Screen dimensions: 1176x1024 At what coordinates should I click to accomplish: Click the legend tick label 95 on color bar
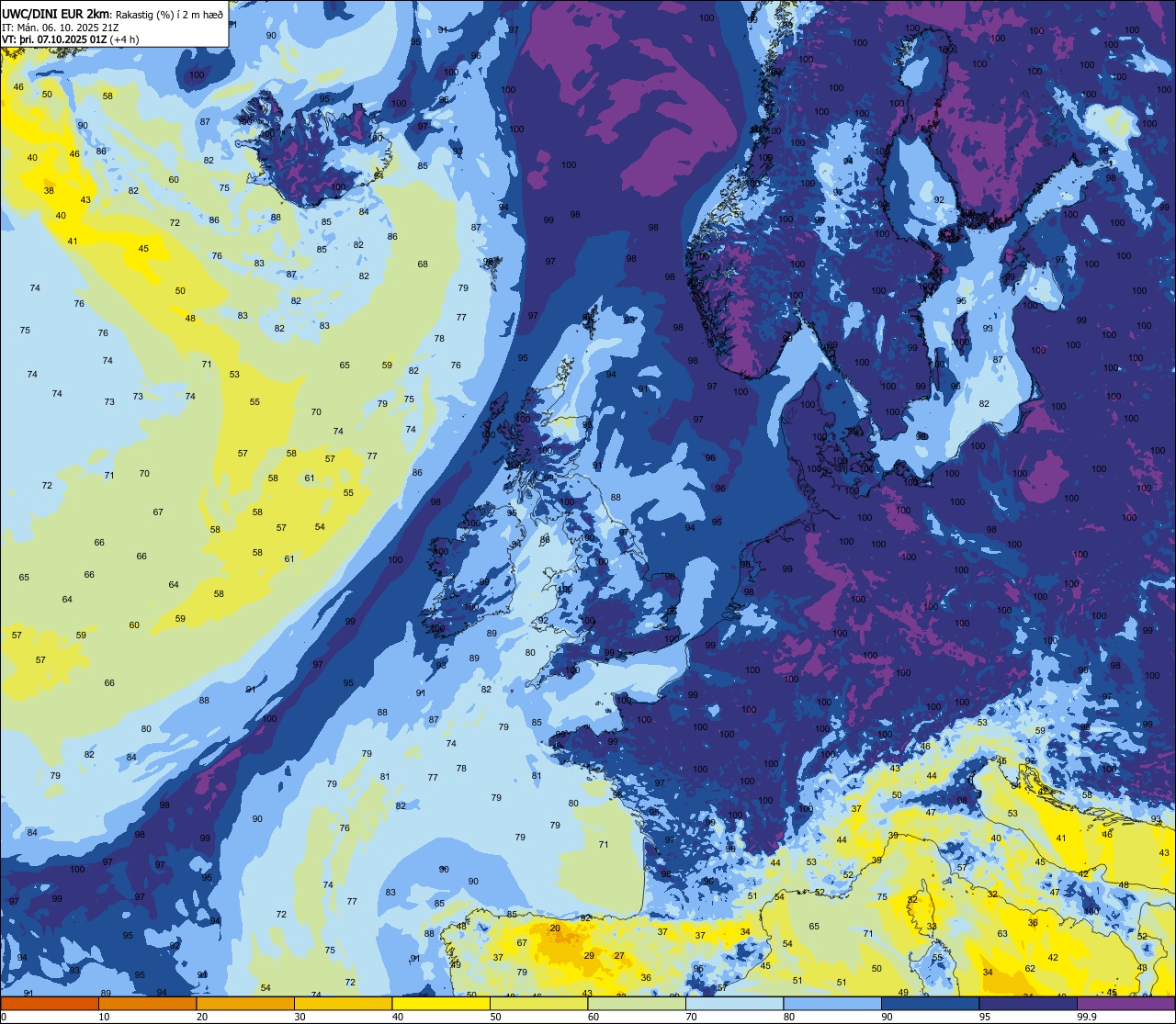tap(985, 1017)
